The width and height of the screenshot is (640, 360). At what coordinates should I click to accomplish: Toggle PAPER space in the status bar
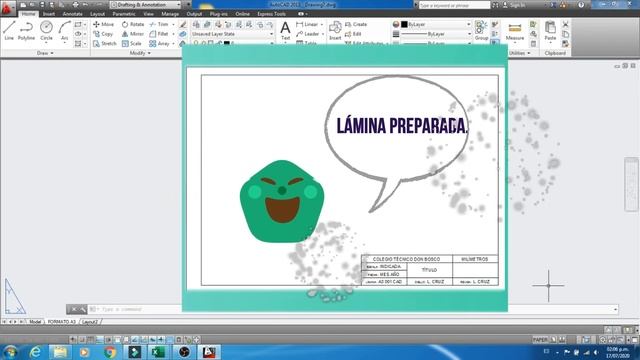pos(540,340)
